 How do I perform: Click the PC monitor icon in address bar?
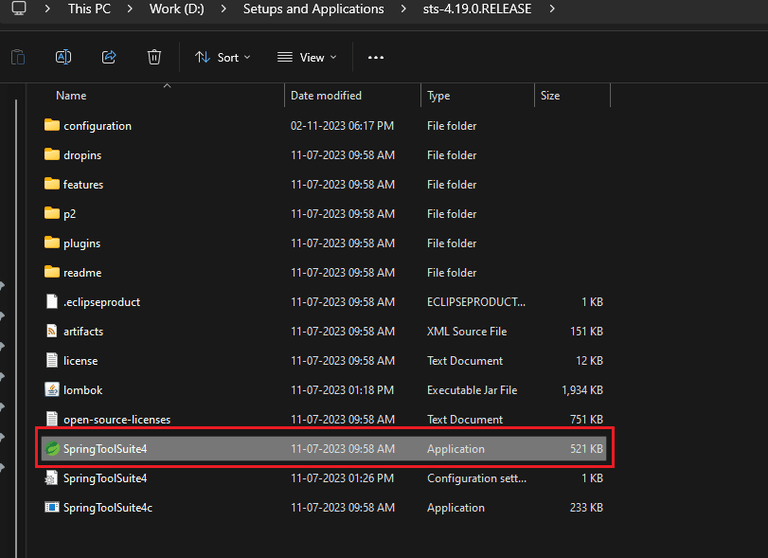point(19,8)
